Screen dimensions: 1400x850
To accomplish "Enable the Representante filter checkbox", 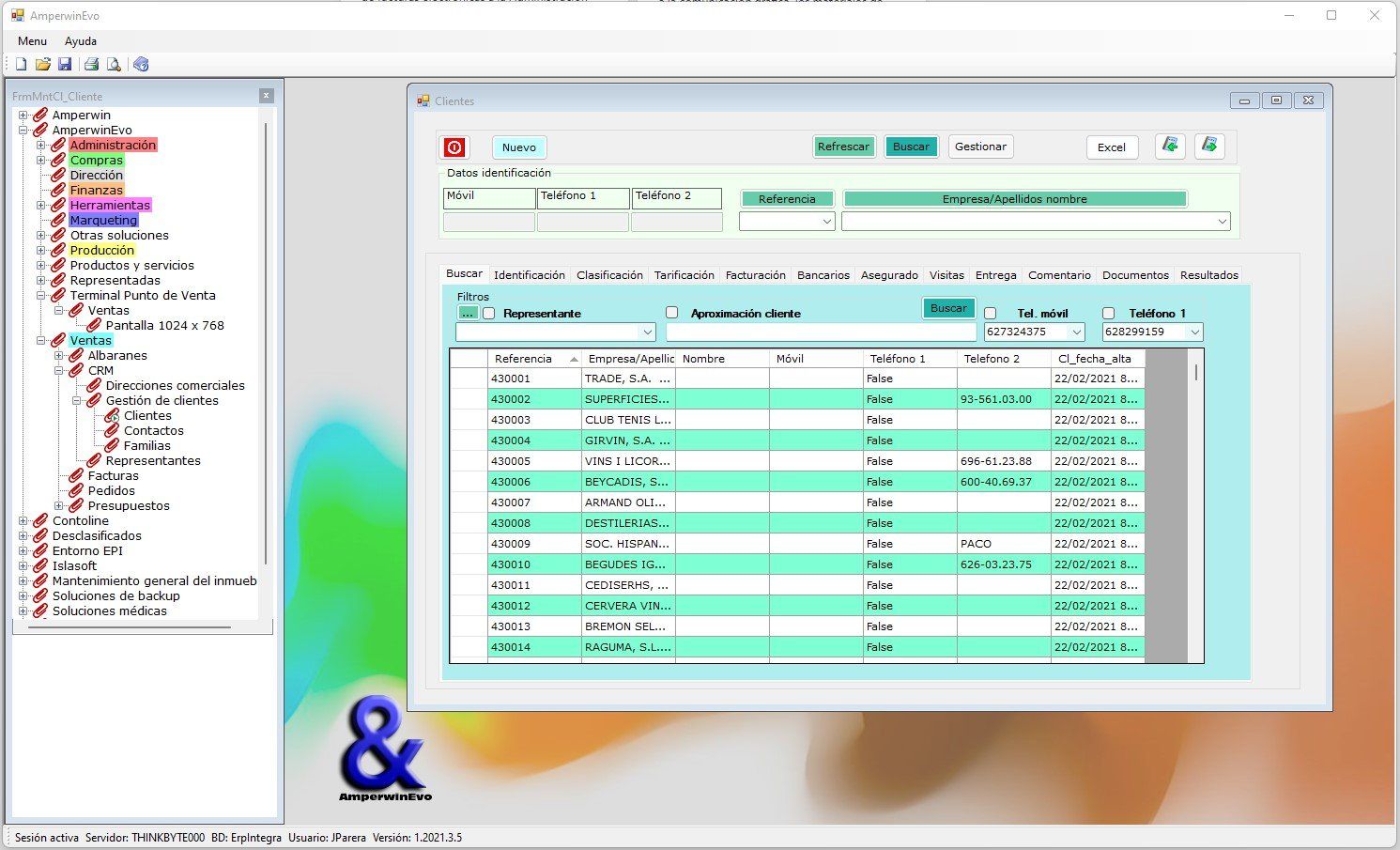I will pyautogui.click(x=488, y=314).
